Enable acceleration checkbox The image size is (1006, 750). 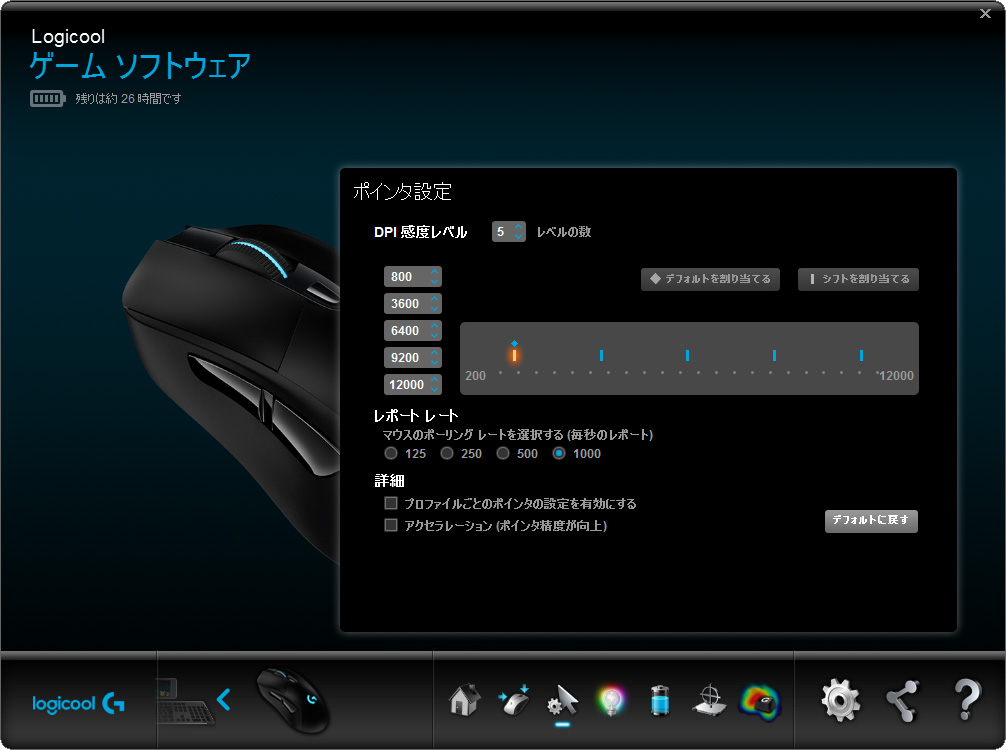pyautogui.click(x=391, y=525)
